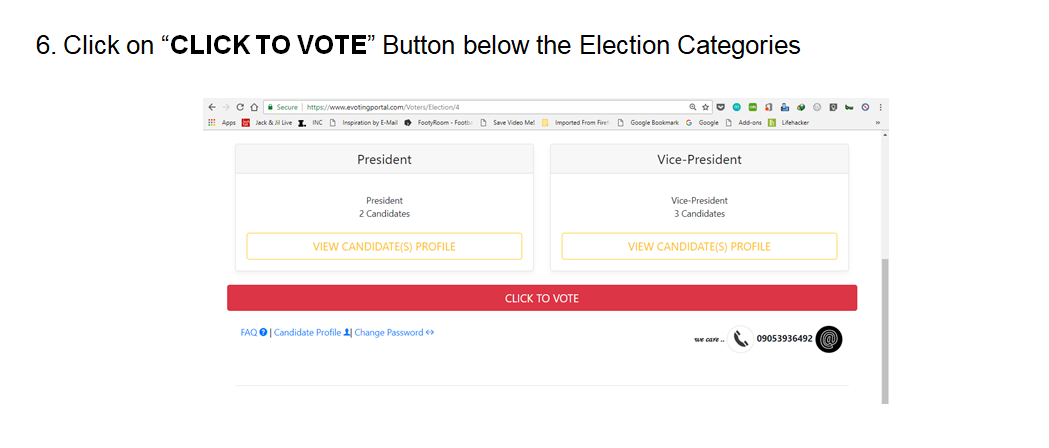Open Chrome three-dot menu
The image size is (1049, 448).
[x=880, y=107]
